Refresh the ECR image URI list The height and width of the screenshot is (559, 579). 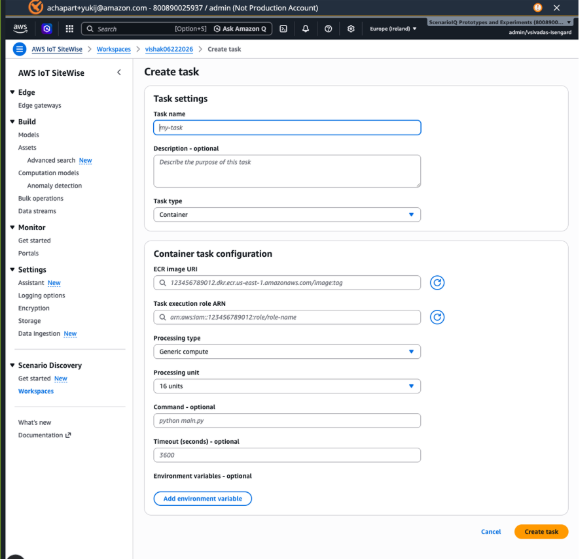[x=437, y=283]
